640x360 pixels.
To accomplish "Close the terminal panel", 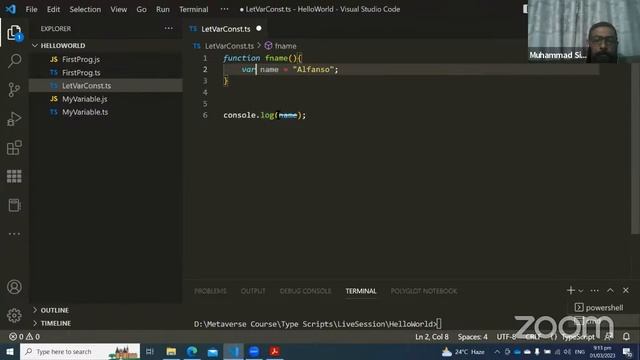I will (x=626, y=290).
